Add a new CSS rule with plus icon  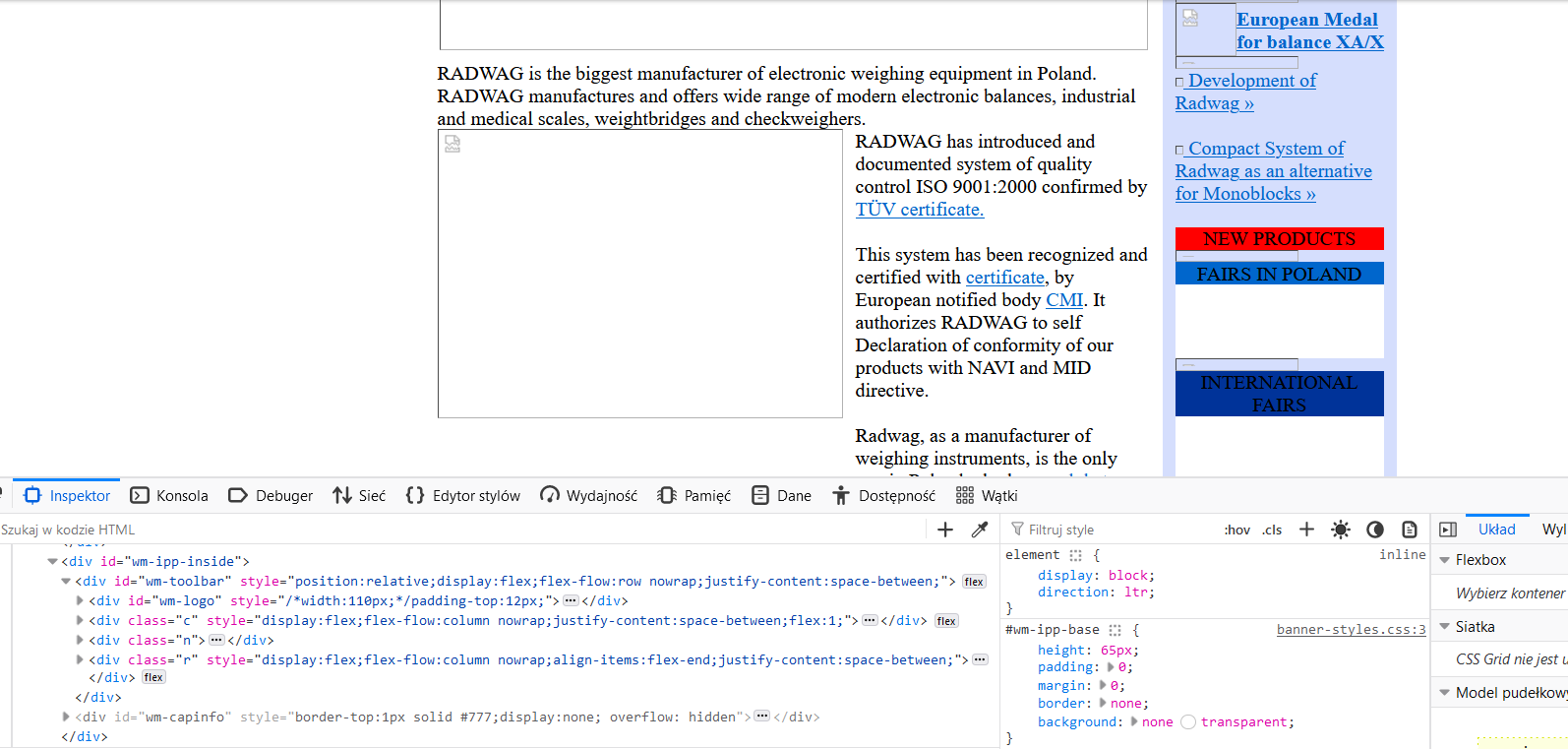click(1306, 530)
